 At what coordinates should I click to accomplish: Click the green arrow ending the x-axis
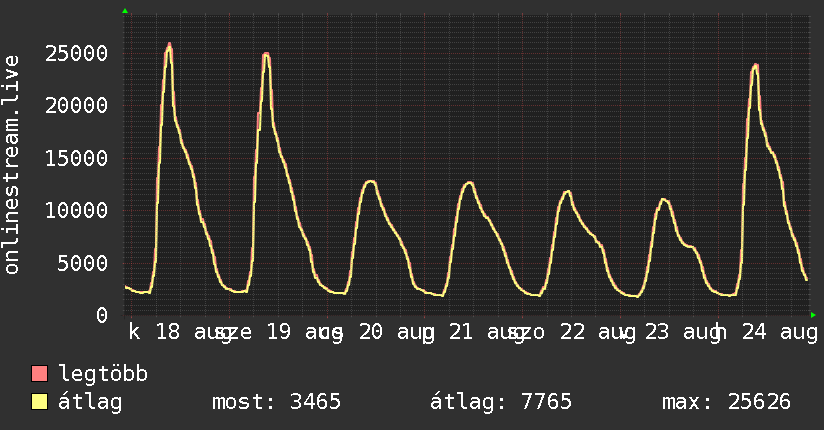tap(813, 315)
